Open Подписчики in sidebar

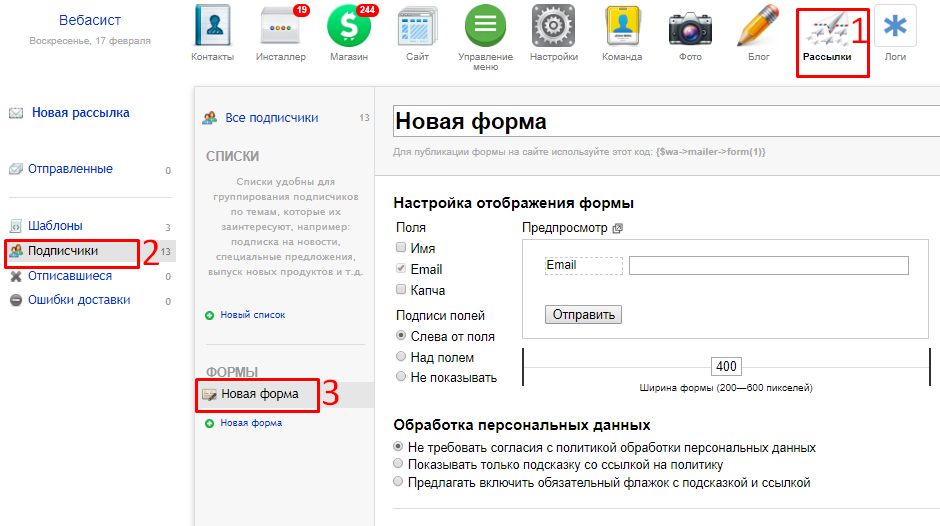(x=63, y=251)
